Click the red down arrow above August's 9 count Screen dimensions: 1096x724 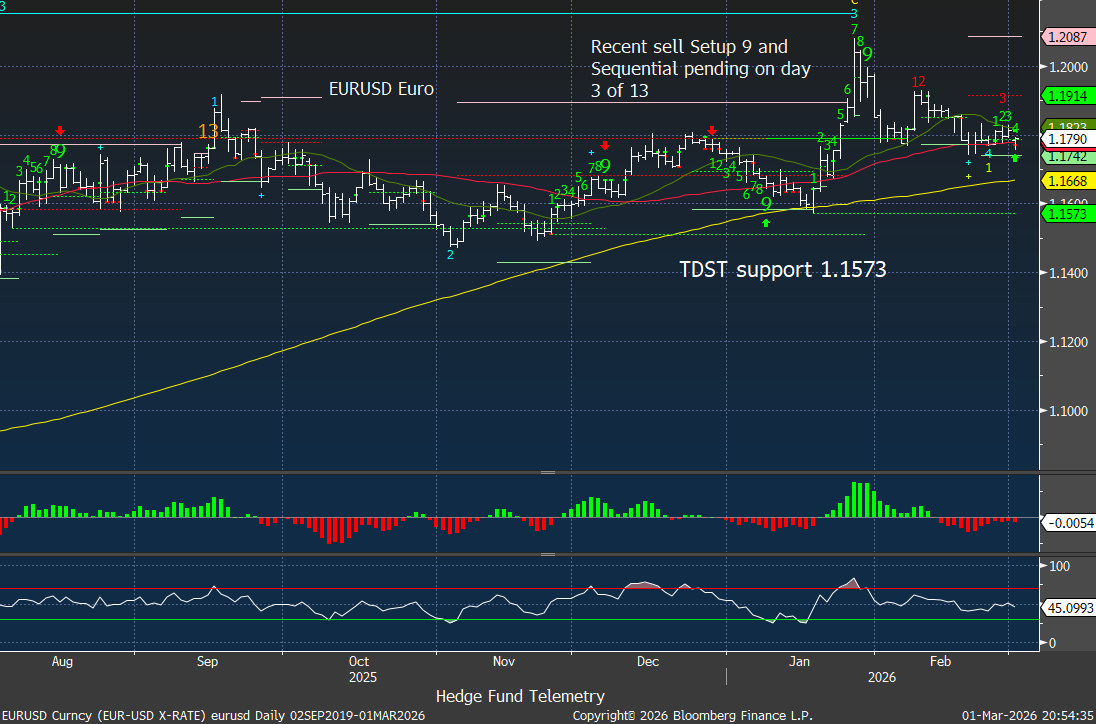coord(61,130)
